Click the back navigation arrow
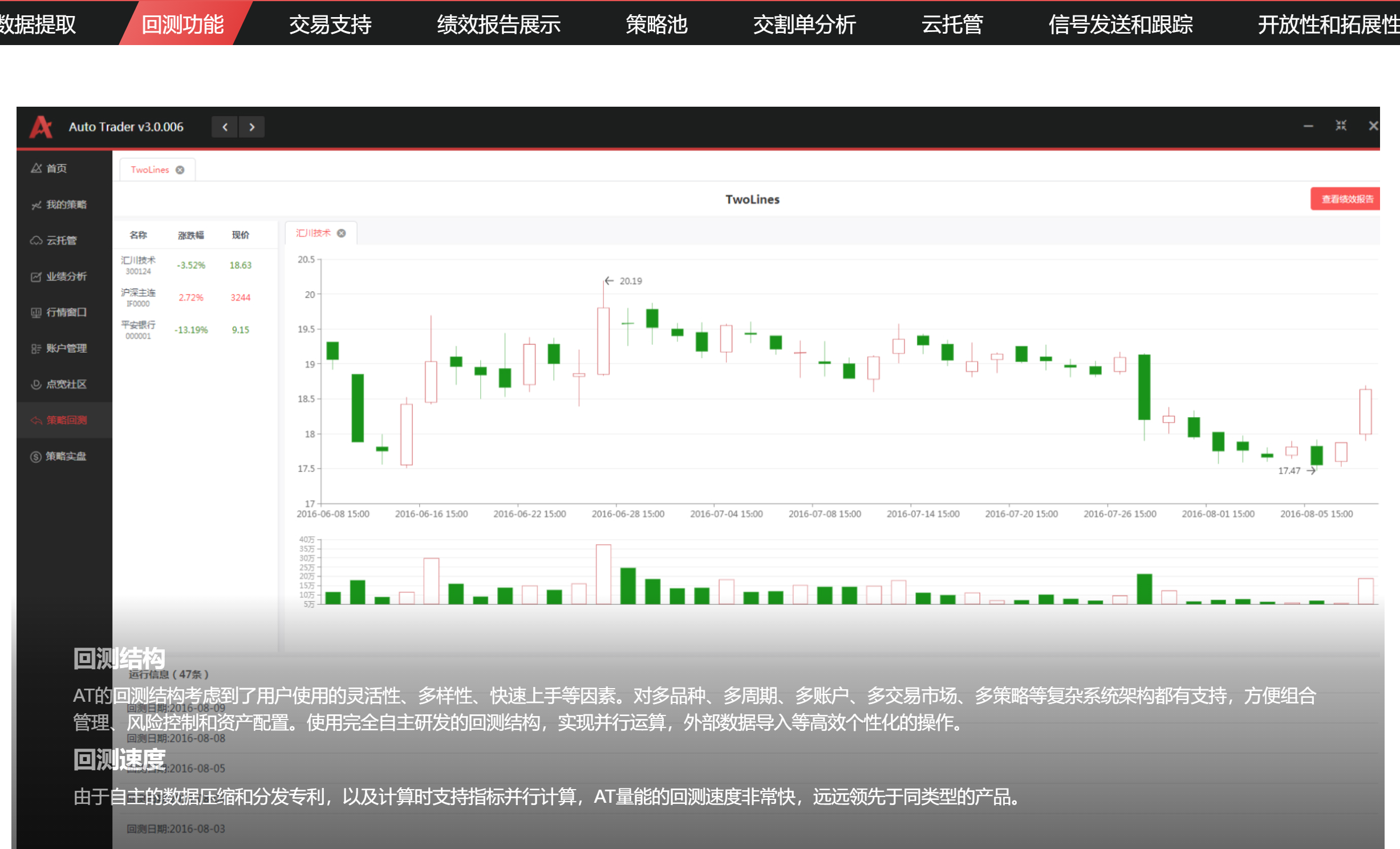This screenshot has width=1400, height=849. 224,127
